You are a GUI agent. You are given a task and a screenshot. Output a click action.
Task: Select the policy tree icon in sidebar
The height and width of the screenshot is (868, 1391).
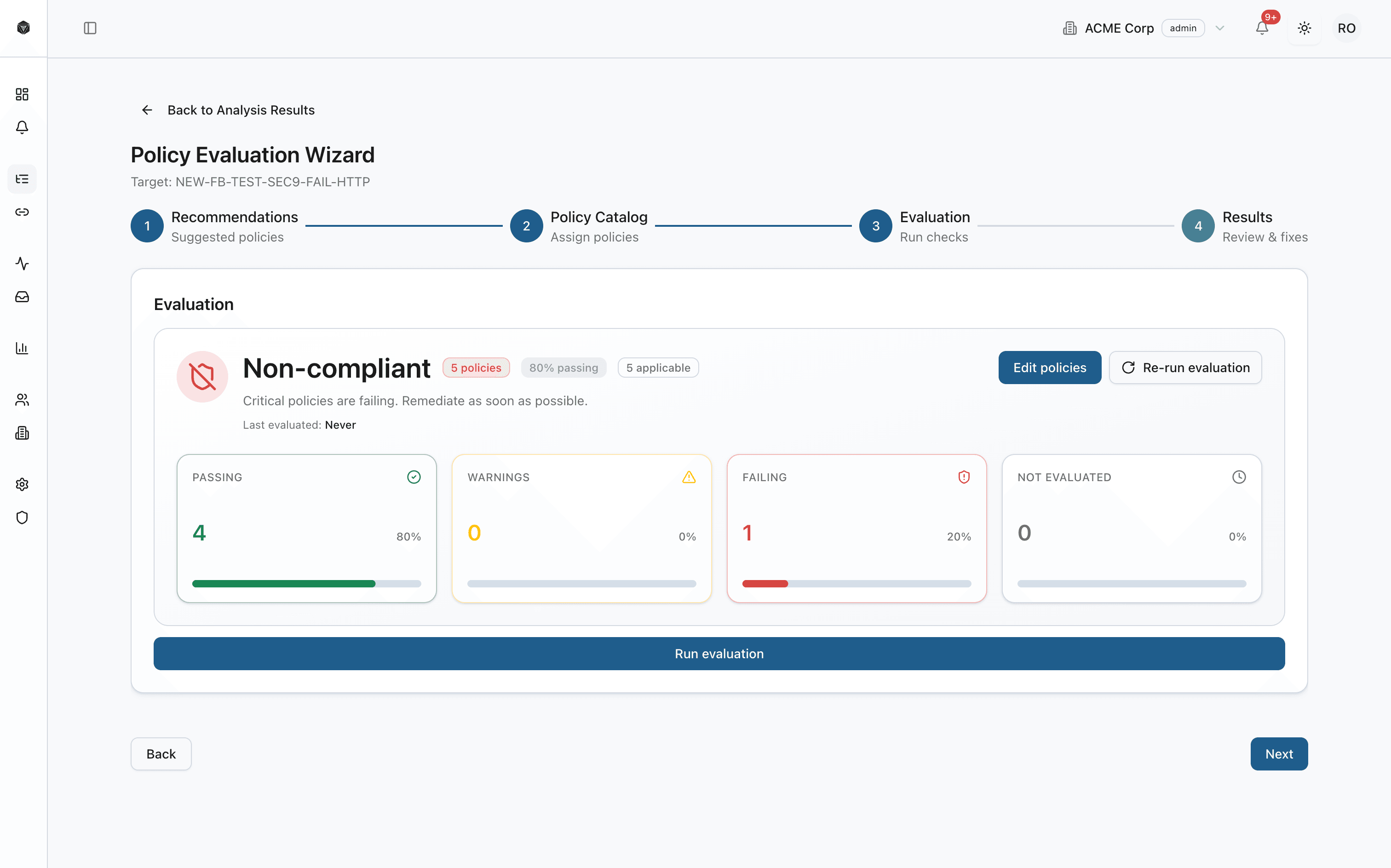(x=22, y=179)
